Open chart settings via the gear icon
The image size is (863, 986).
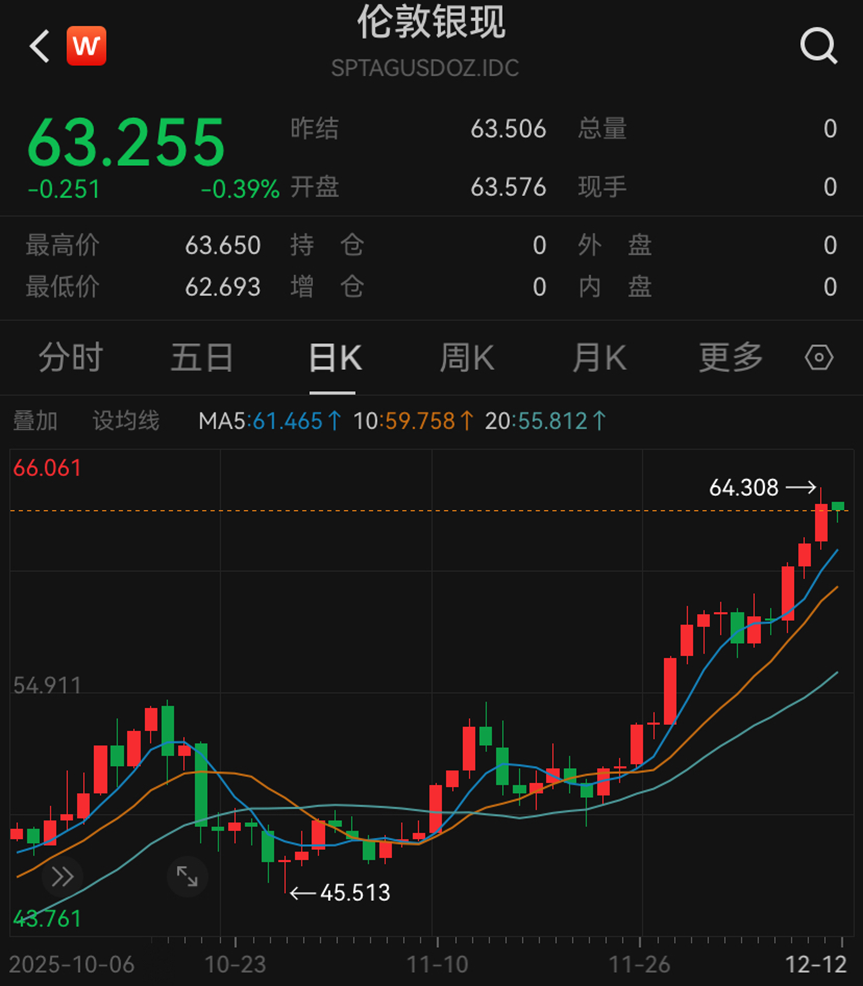(817, 357)
